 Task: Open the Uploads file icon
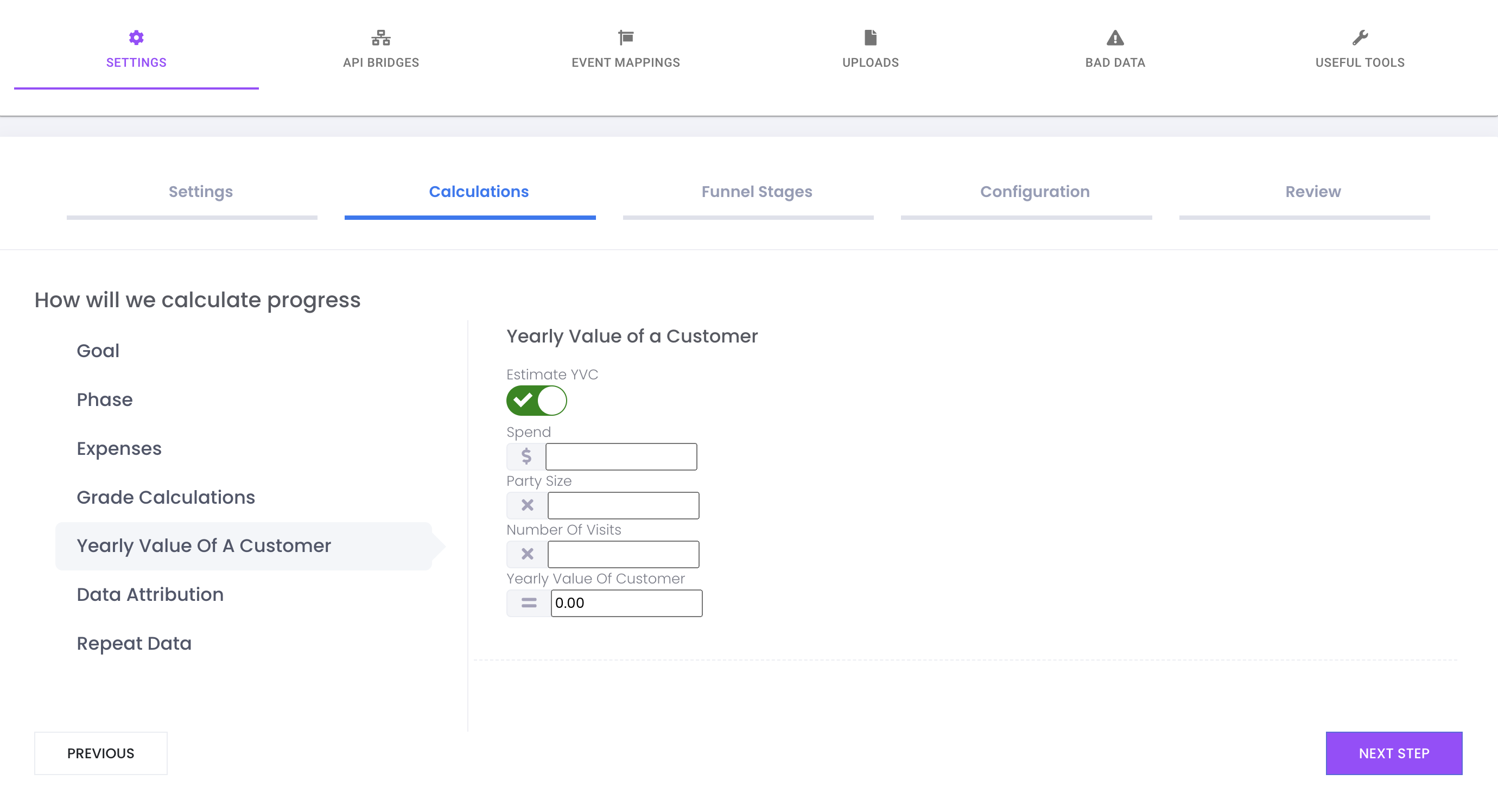[x=870, y=38]
